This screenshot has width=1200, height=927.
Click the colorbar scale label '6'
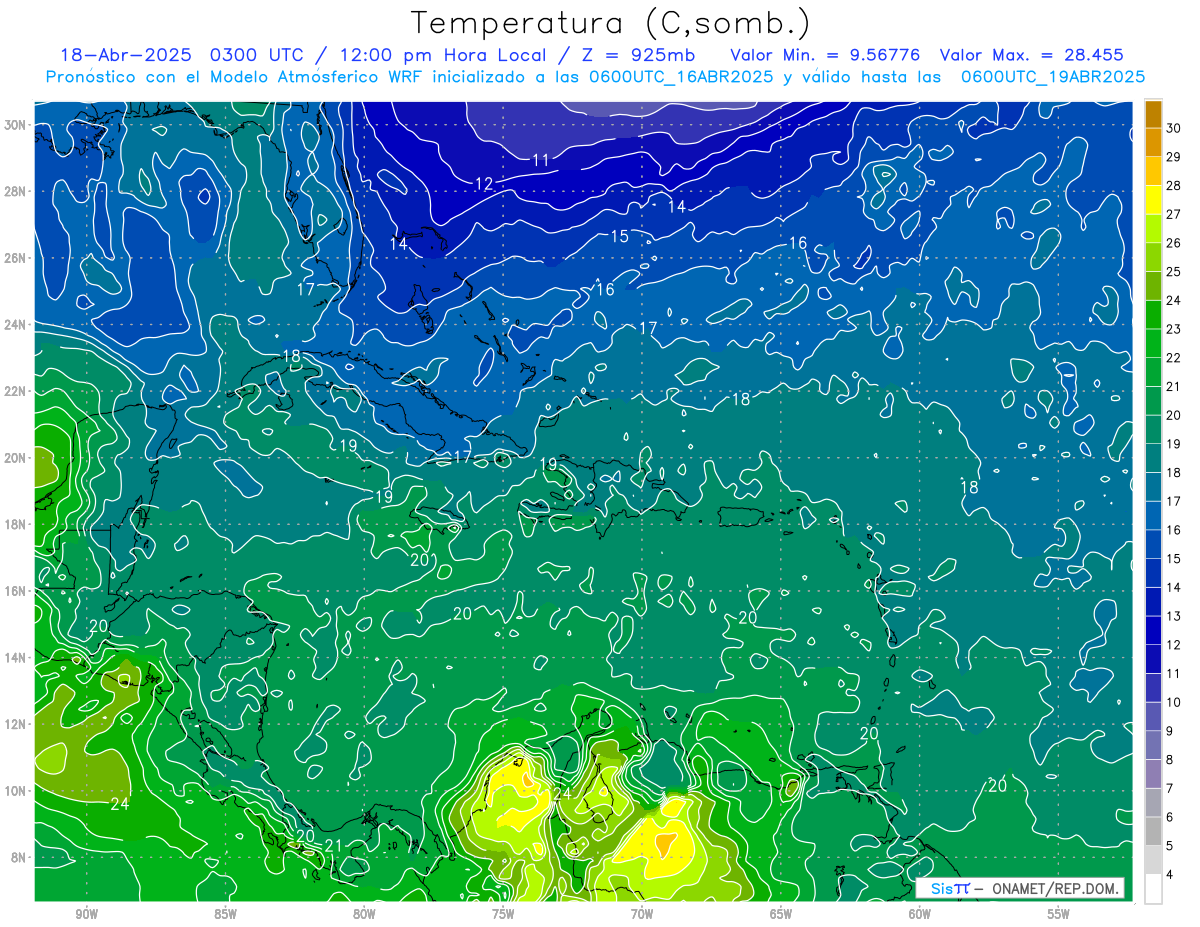coord(1170,817)
